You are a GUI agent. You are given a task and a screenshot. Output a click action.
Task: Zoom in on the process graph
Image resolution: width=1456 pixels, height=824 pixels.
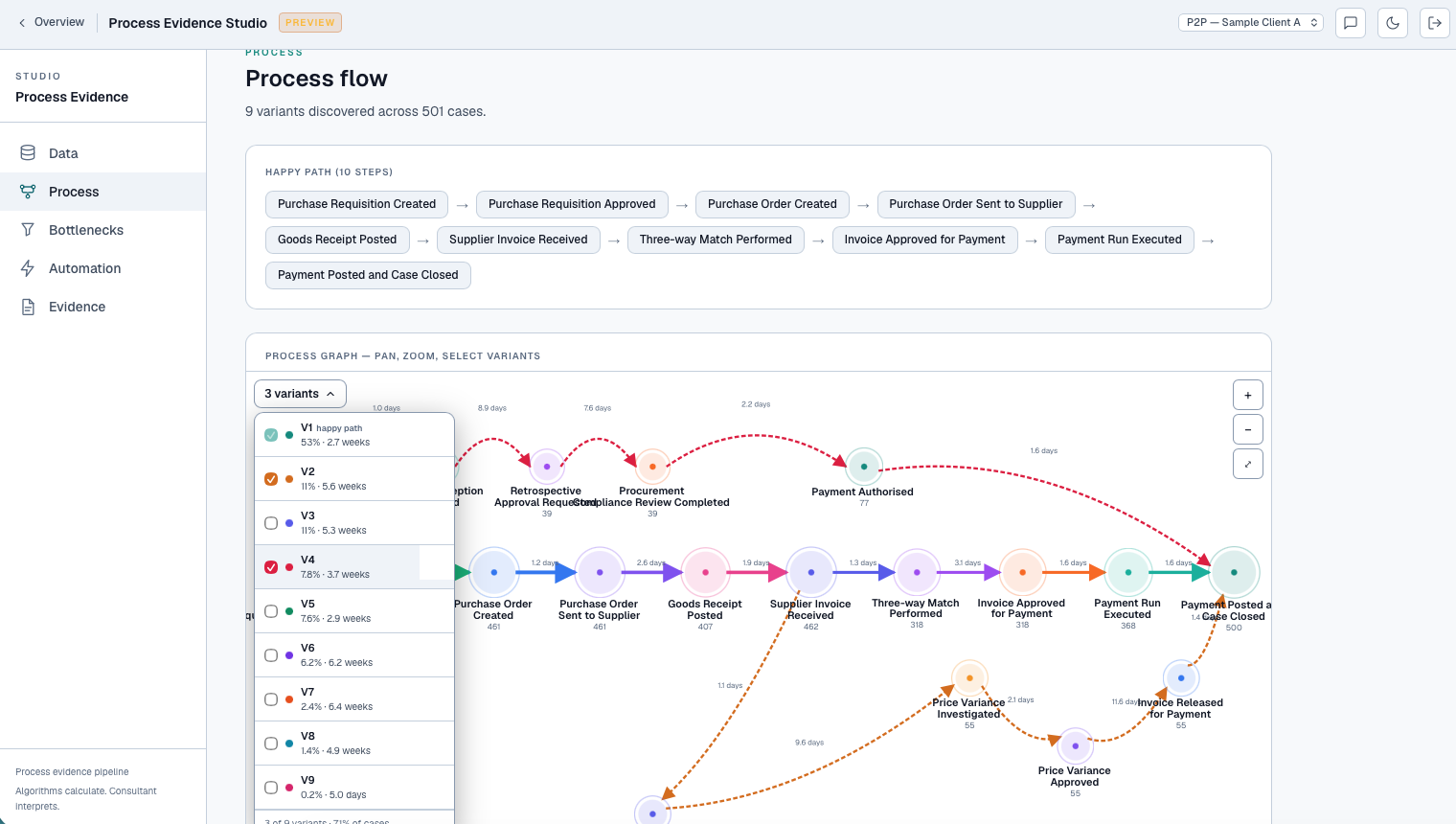[x=1248, y=395]
